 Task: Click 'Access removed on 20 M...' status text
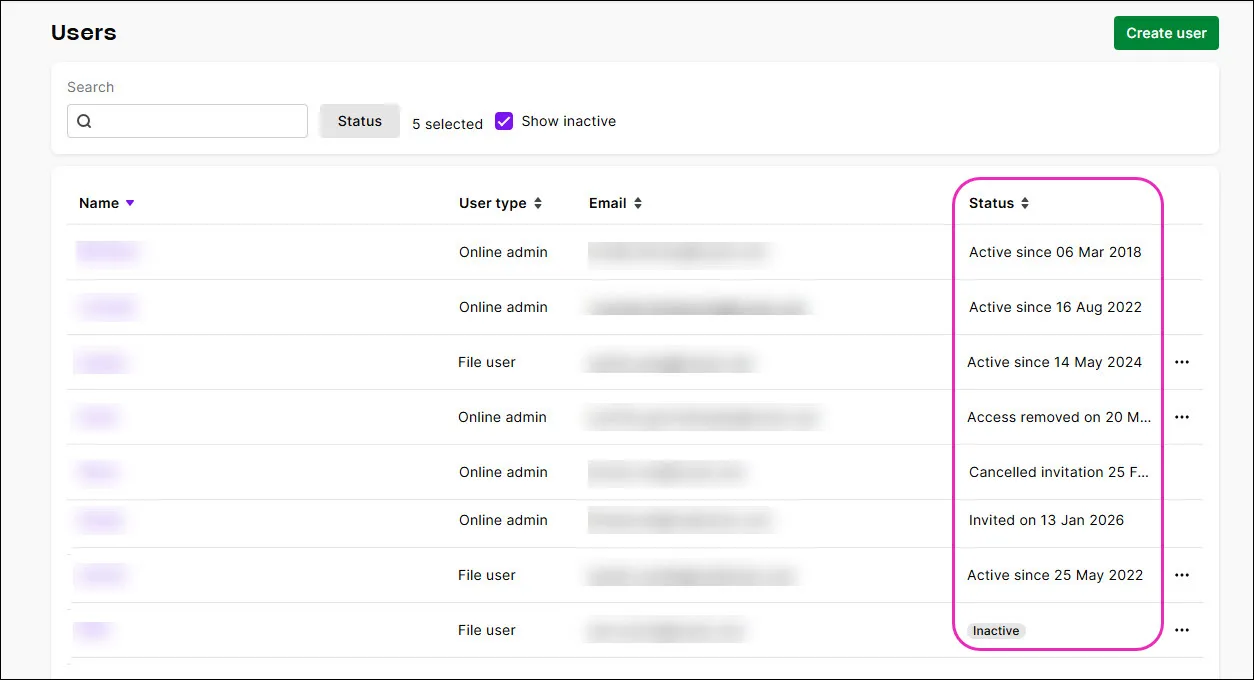1059,417
